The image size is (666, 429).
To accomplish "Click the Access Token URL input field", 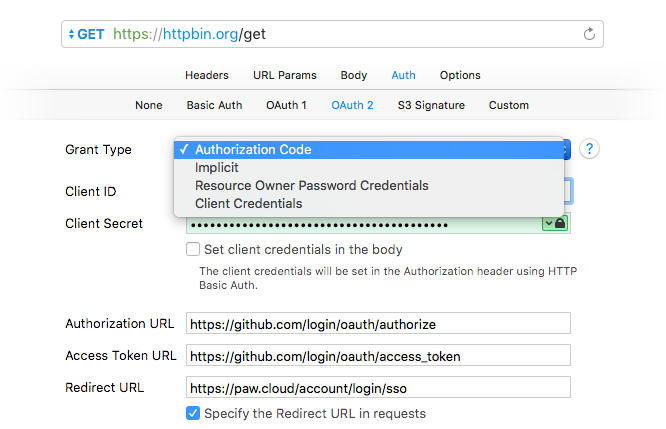I will click(x=378, y=356).
